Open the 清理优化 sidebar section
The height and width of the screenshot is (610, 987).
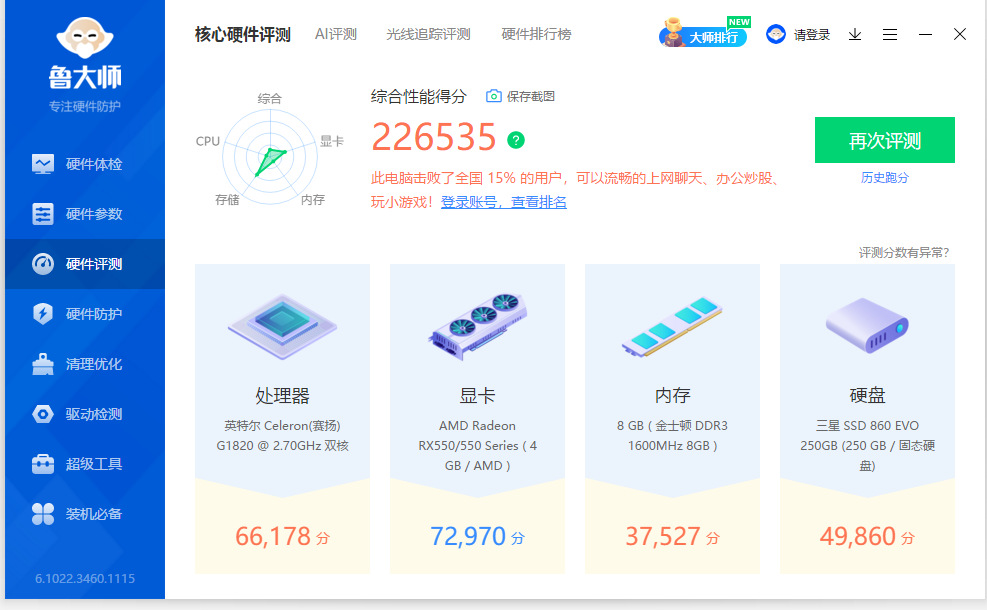[x=85, y=364]
